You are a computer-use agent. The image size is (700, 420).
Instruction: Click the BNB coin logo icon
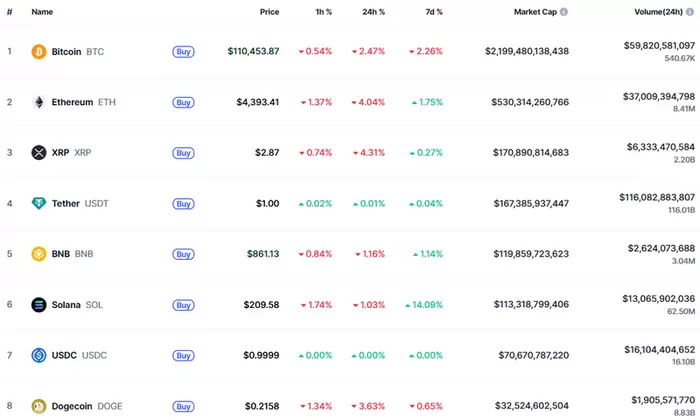[x=39, y=254]
